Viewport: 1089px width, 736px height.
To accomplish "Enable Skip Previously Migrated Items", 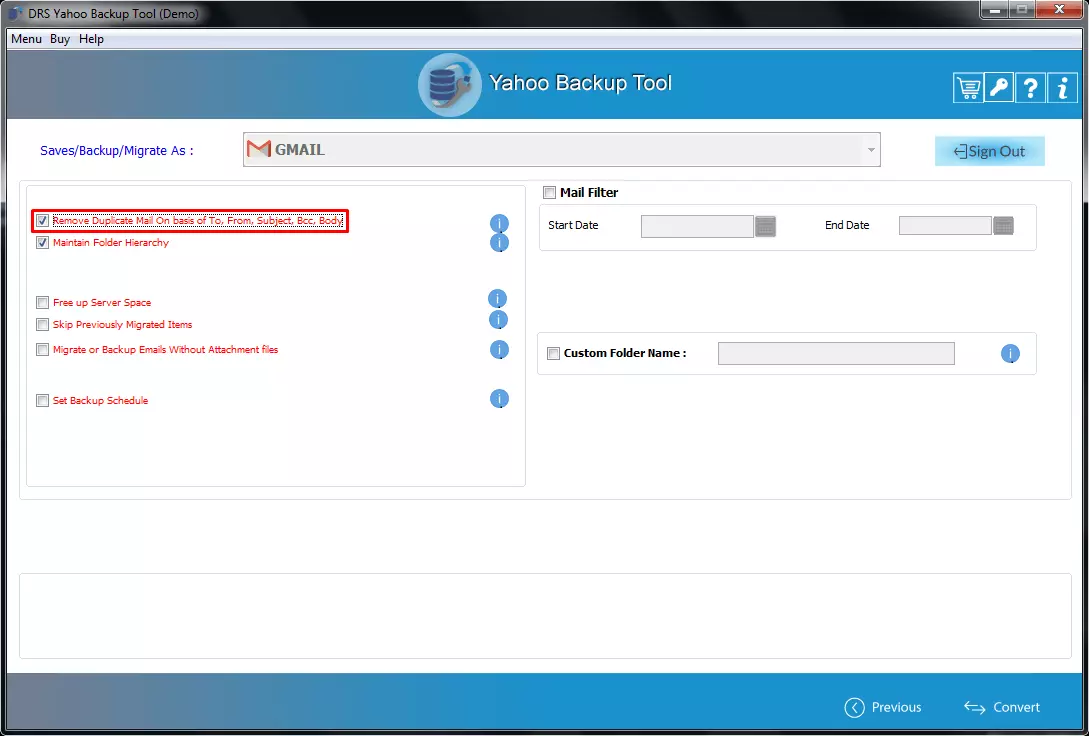I will click(x=43, y=325).
